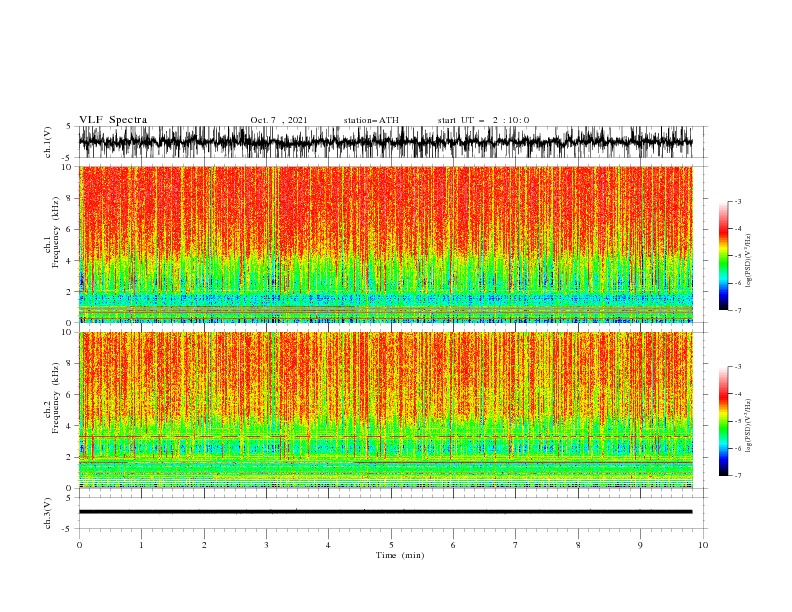Click the "ch.3(V)" axis label
This screenshot has height=612, width=792.
point(48,513)
